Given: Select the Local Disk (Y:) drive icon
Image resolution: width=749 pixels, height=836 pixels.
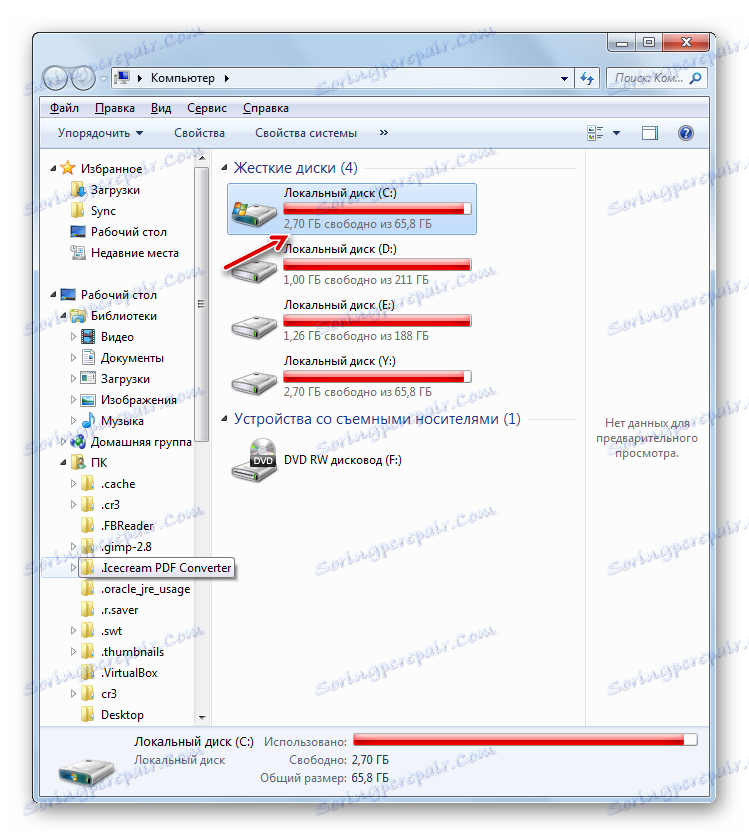Looking at the screenshot, I should point(254,382).
